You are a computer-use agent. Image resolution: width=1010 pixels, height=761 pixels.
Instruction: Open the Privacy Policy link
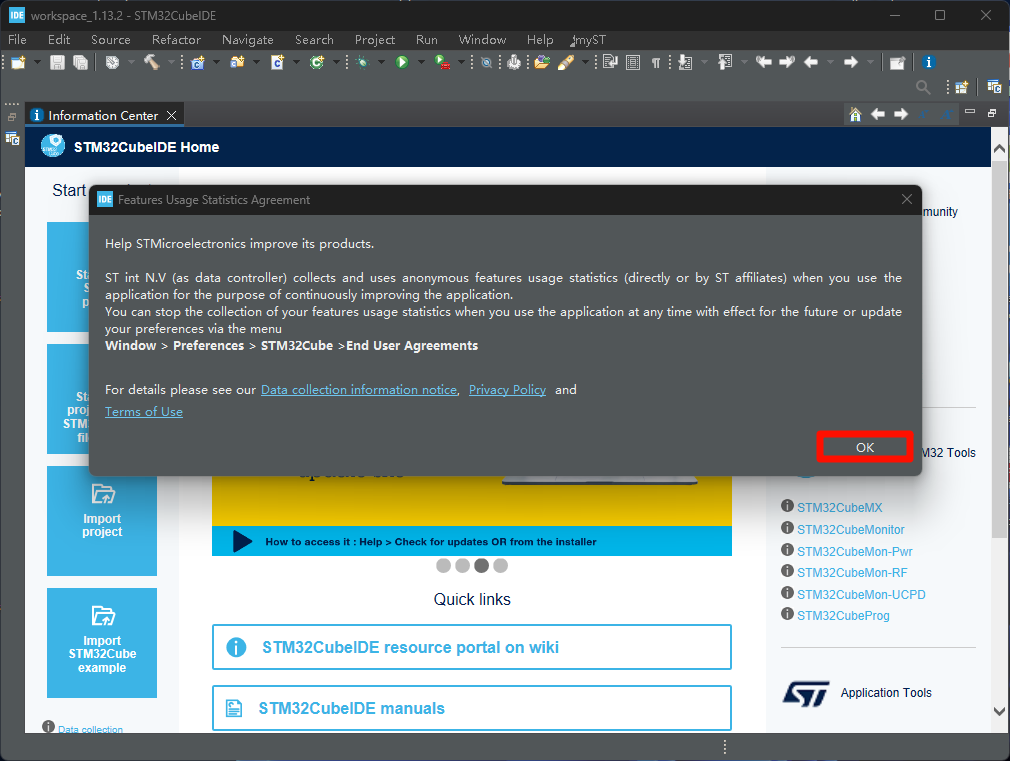[507, 390]
